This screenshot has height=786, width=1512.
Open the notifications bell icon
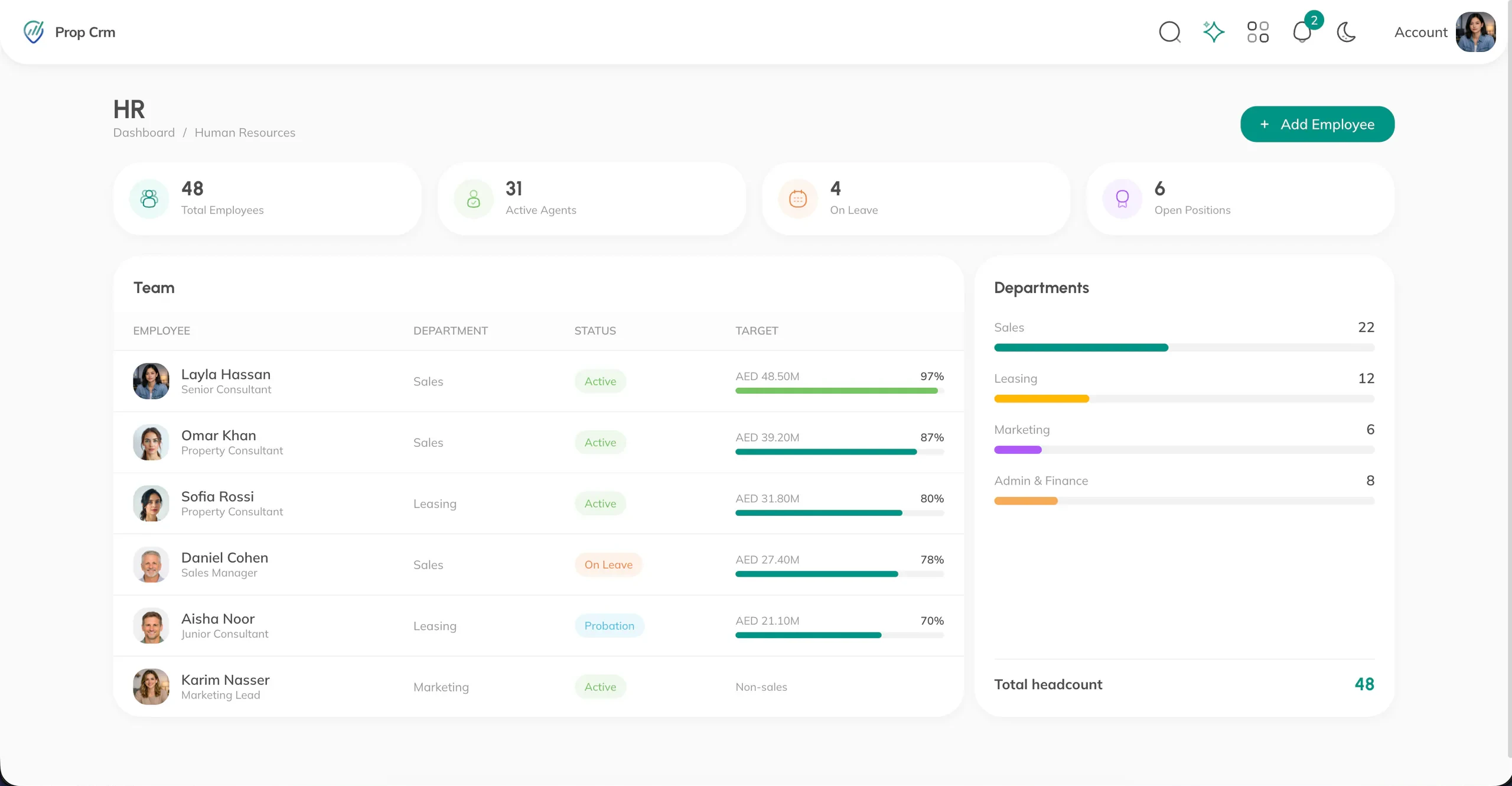(x=1302, y=32)
